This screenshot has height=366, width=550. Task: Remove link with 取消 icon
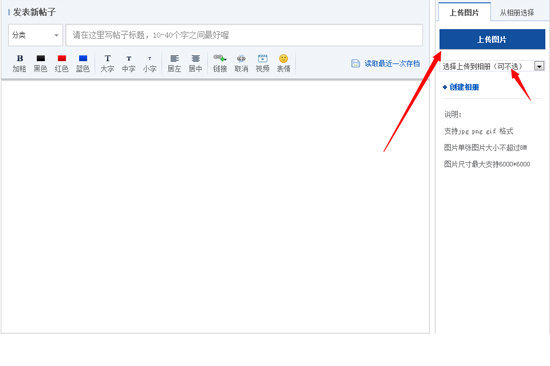[x=241, y=63]
